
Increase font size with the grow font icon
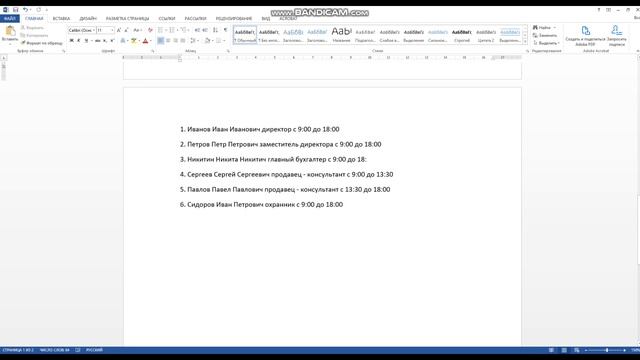tap(119, 30)
